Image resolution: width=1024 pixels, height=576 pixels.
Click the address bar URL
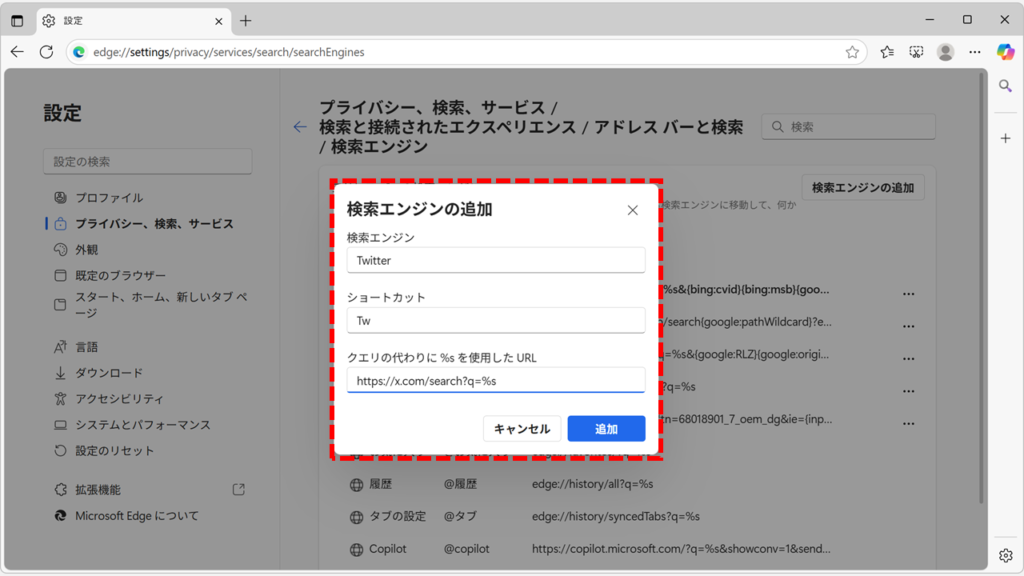(x=229, y=52)
